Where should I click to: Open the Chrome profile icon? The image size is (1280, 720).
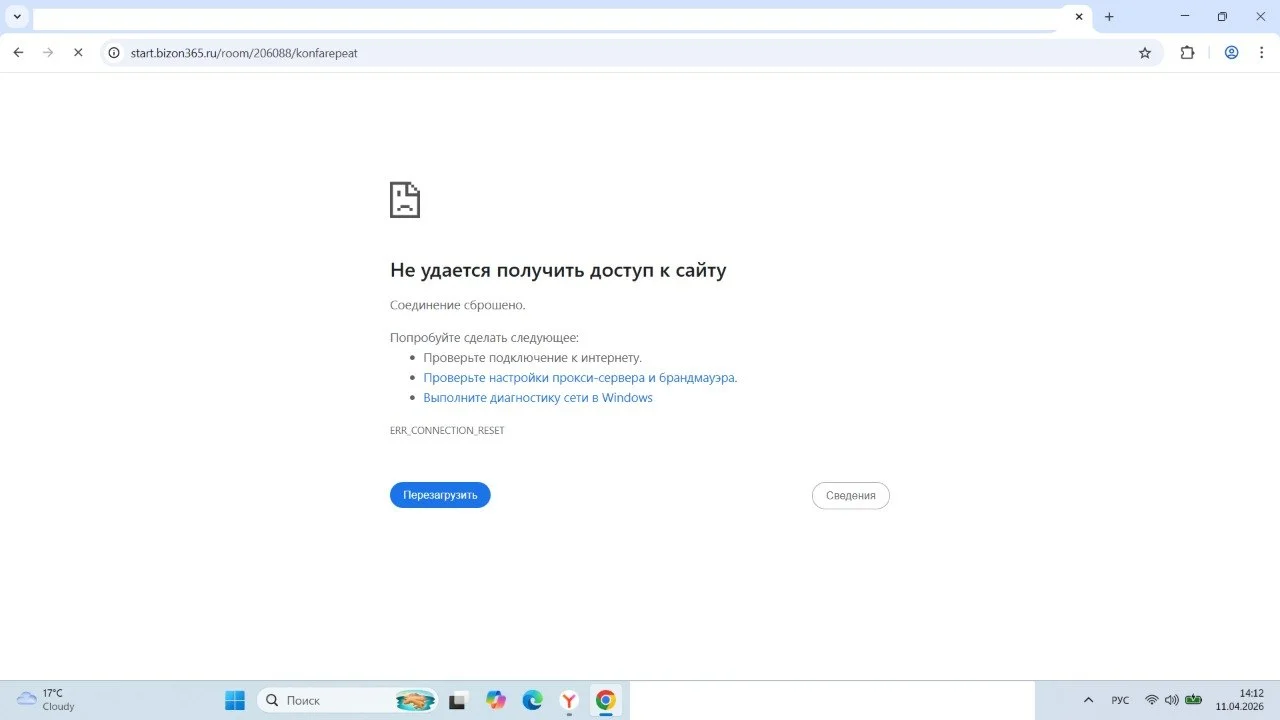click(x=1232, y=53)
